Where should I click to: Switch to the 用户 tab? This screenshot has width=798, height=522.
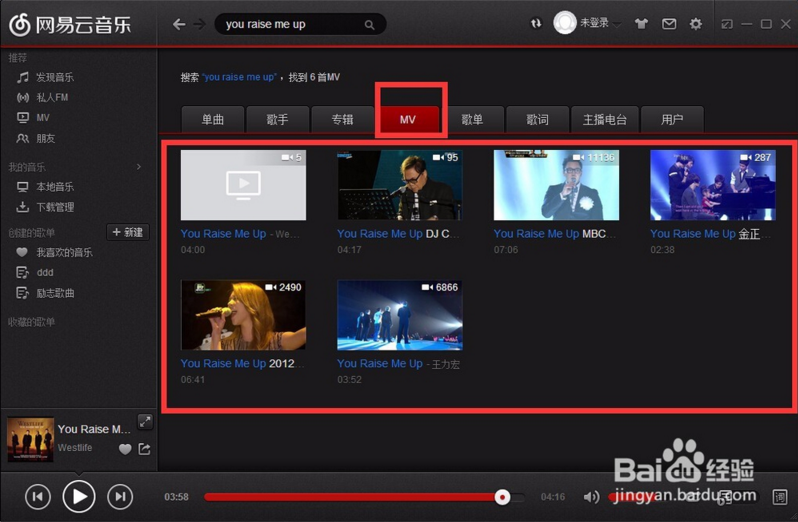click(x=672, y=120)
